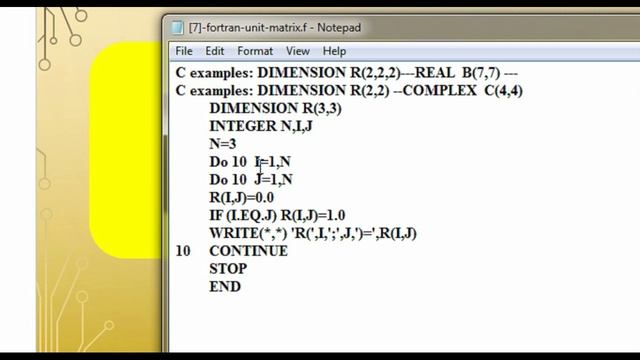The image size is (640, 360).
Task: Open the Help menu
Action: coord(334,51)
